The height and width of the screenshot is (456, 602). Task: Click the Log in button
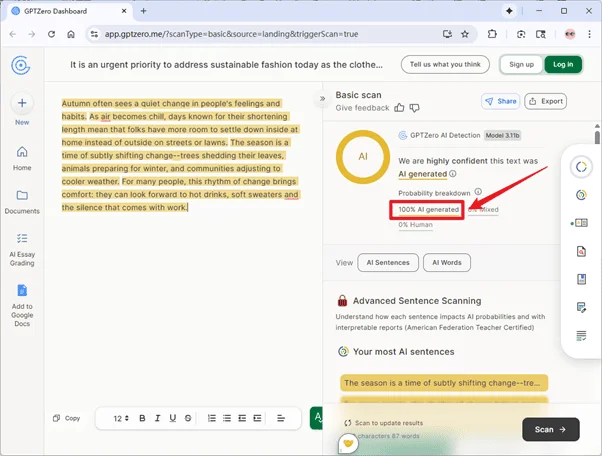563,65
